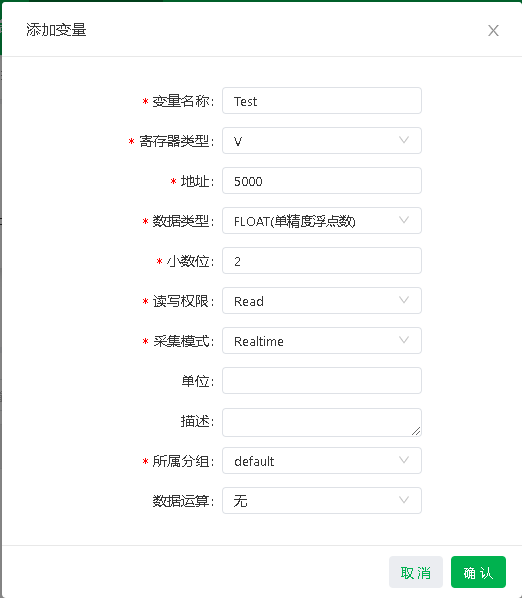Click the 变量名称 label
The image size is (522, 598).
(183, 101)
